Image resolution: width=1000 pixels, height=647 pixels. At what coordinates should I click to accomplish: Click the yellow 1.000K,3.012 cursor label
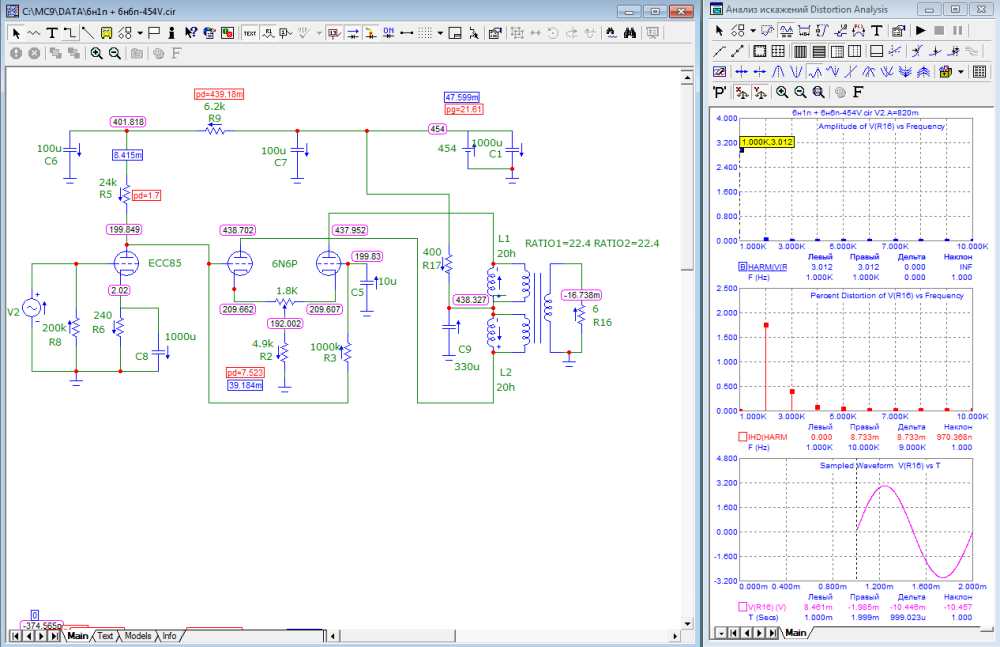(x=767, y=142)
